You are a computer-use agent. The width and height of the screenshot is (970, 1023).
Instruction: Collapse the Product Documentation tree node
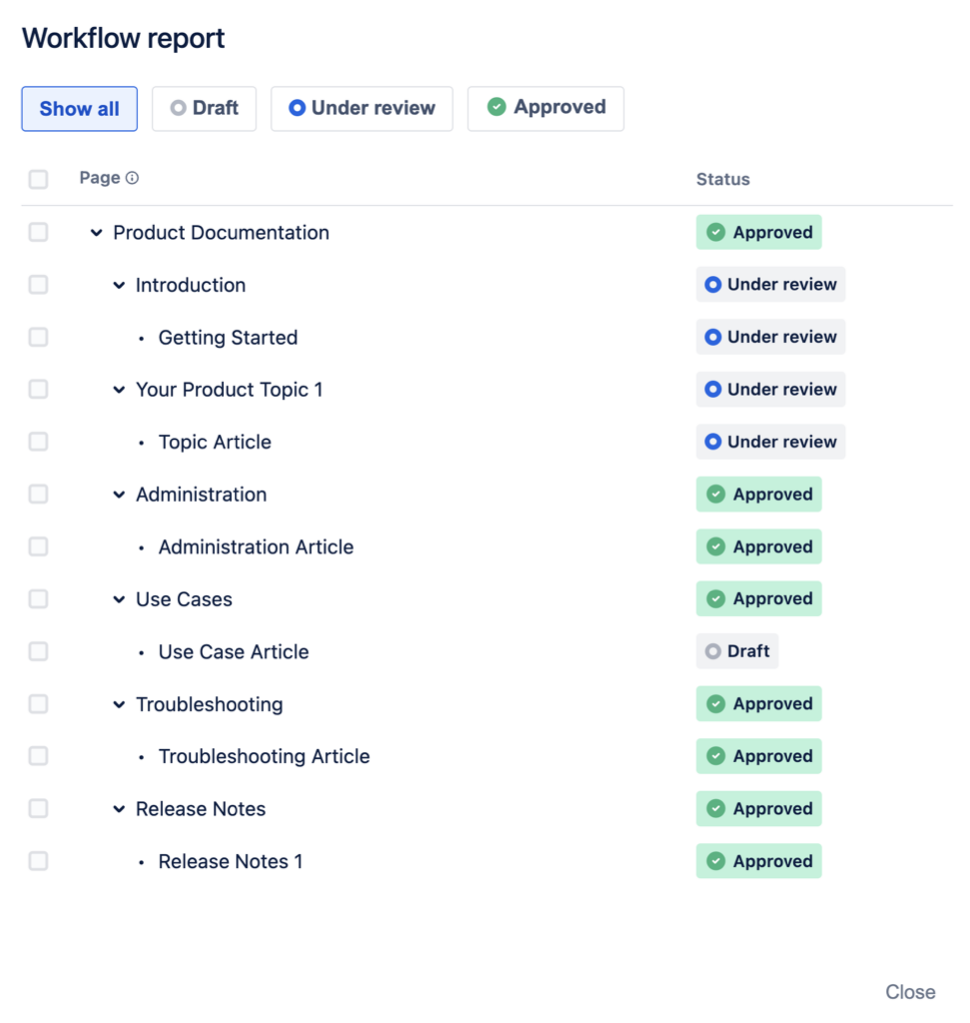pyautogui.click(x=97, y=231)
